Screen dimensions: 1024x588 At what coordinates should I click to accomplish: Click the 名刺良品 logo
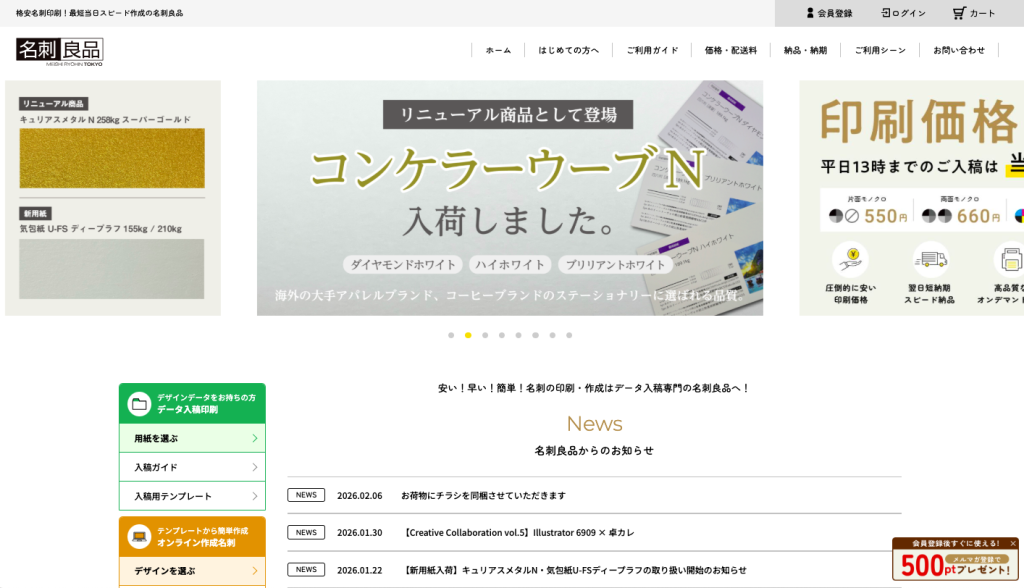tap(60, 51)
